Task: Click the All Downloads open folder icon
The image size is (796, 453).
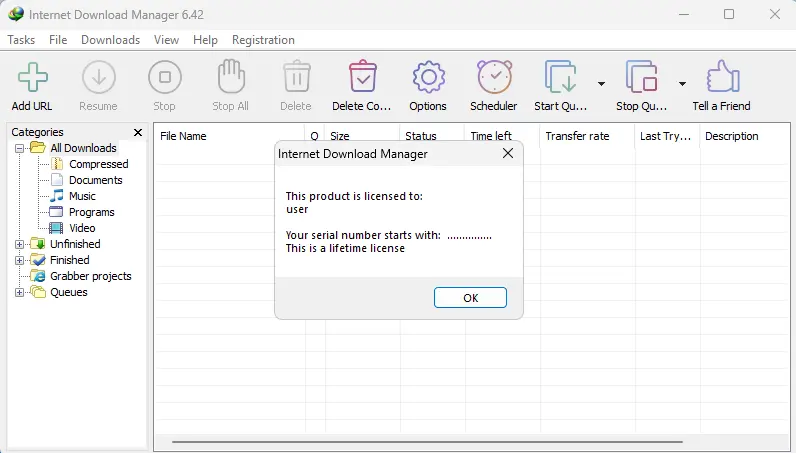Action: [38, 148]
